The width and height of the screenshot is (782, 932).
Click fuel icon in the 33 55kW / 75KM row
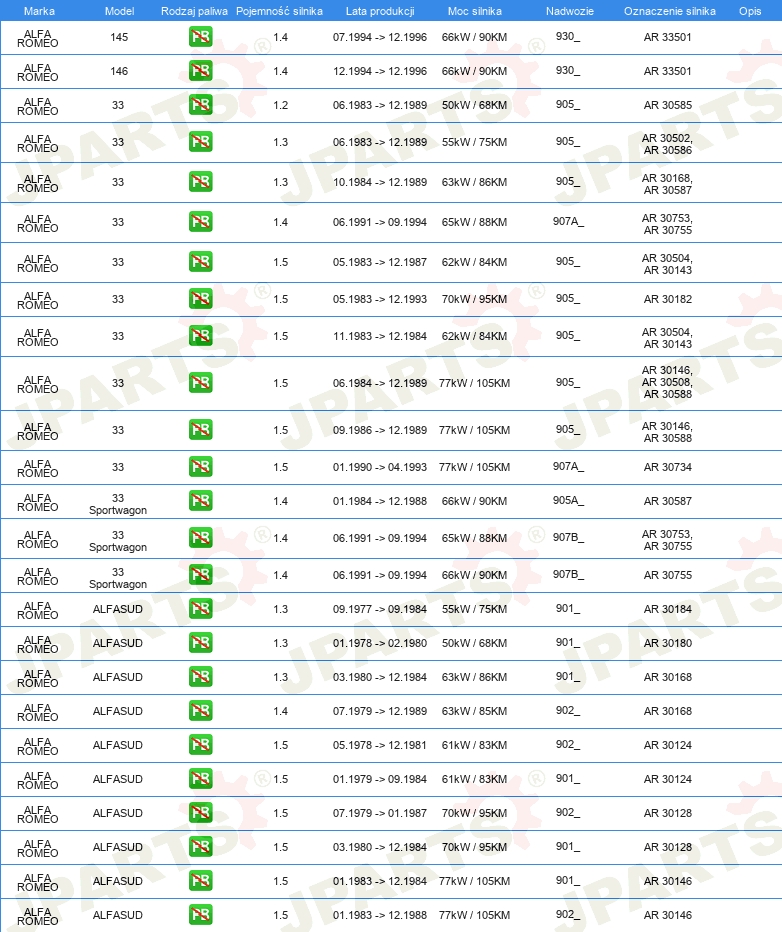(201, 141)
